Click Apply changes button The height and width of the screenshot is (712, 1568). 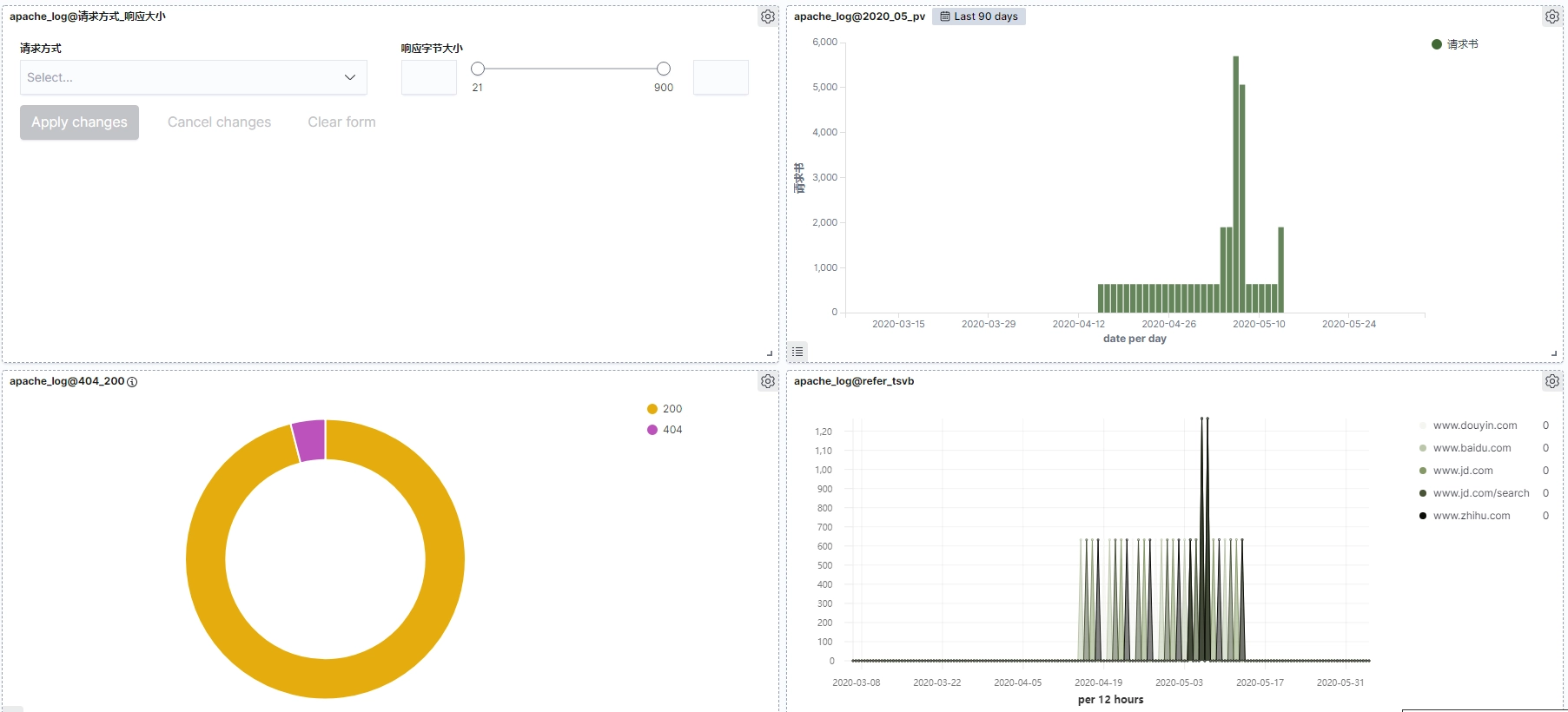coord(79,122)
